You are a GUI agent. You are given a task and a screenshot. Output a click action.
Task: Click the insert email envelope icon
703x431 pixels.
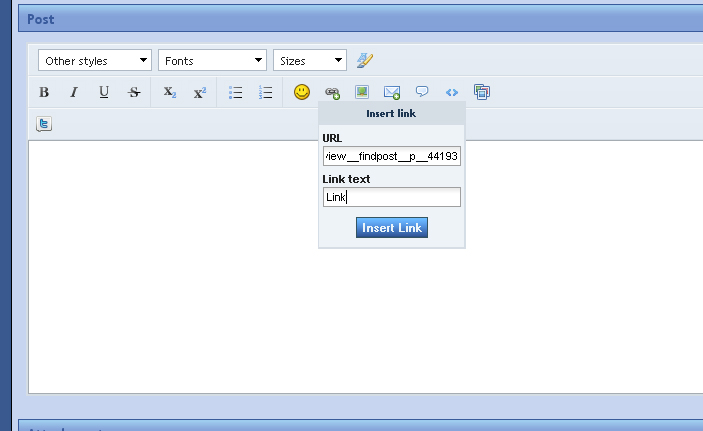(392, 92)
